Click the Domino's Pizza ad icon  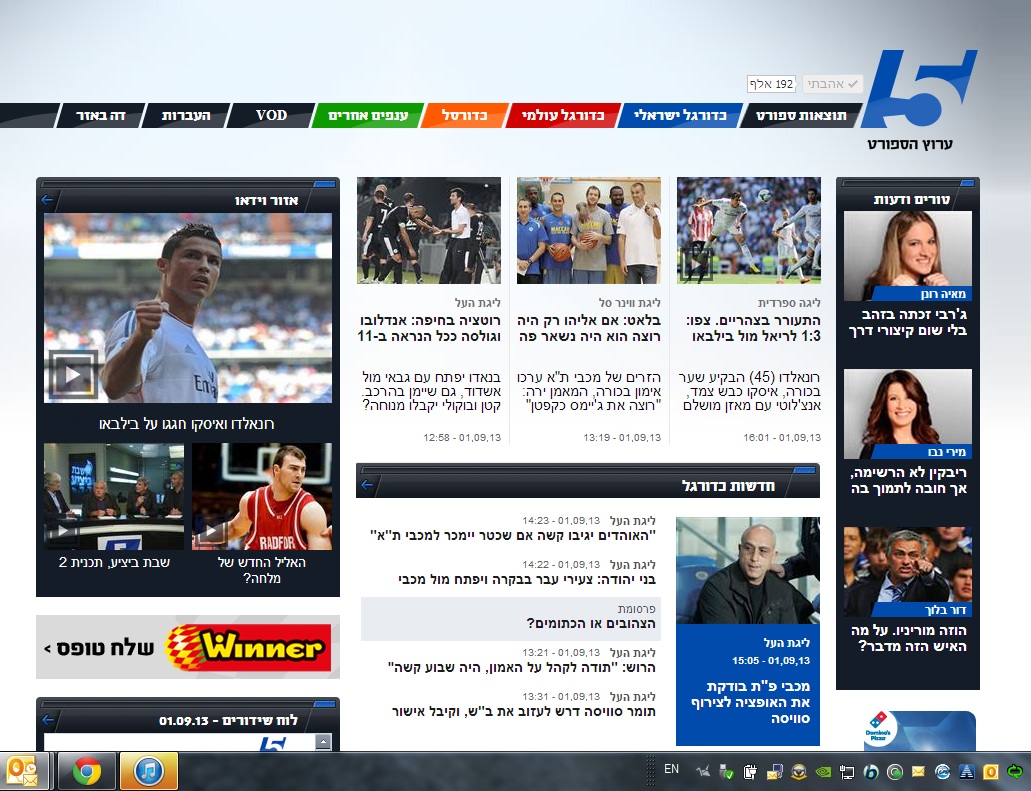(x=881, y=729)
